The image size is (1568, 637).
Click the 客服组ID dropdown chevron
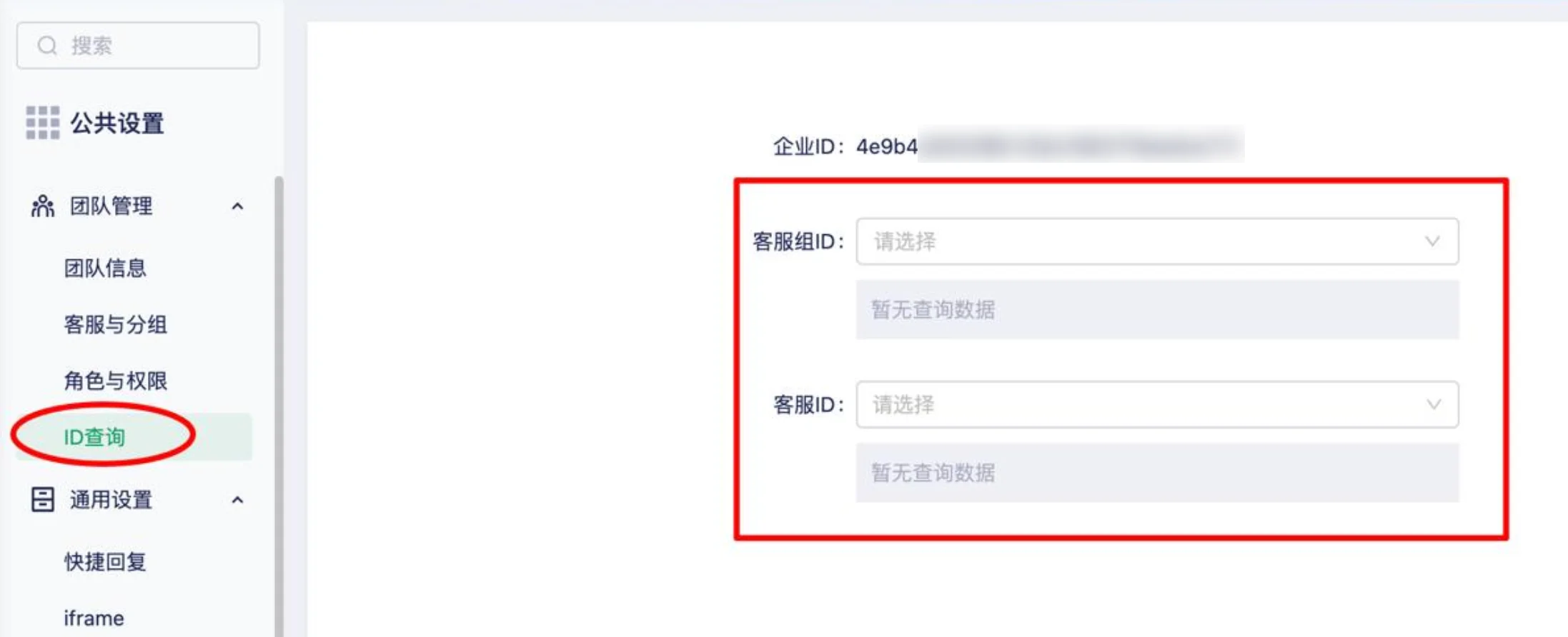tap(1433, 243)
